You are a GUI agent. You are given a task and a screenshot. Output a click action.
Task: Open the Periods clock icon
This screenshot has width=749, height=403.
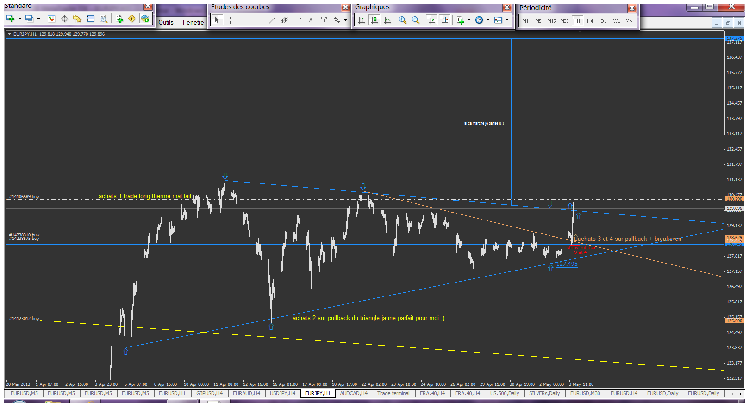click(479, 20)
